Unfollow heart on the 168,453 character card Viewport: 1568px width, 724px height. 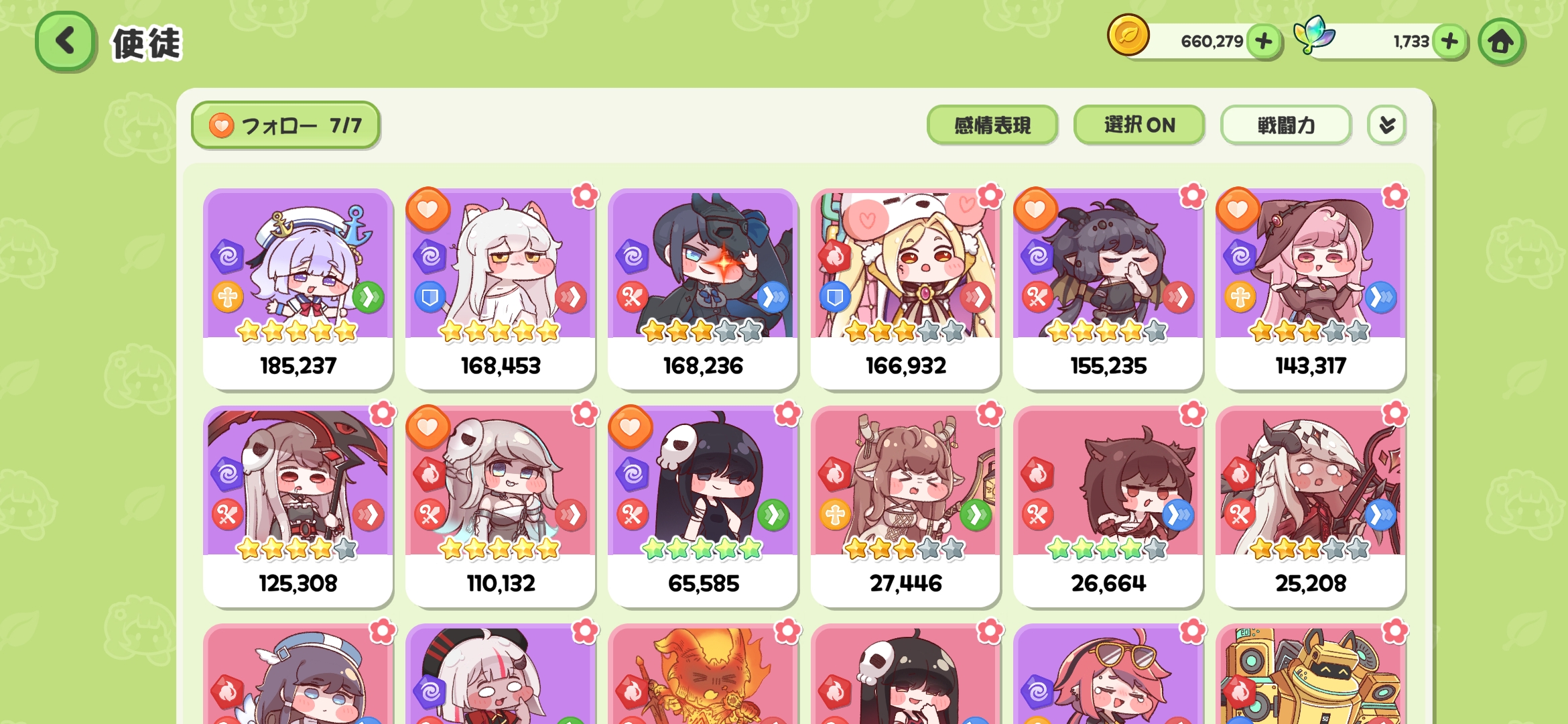(x=428, y=209)
